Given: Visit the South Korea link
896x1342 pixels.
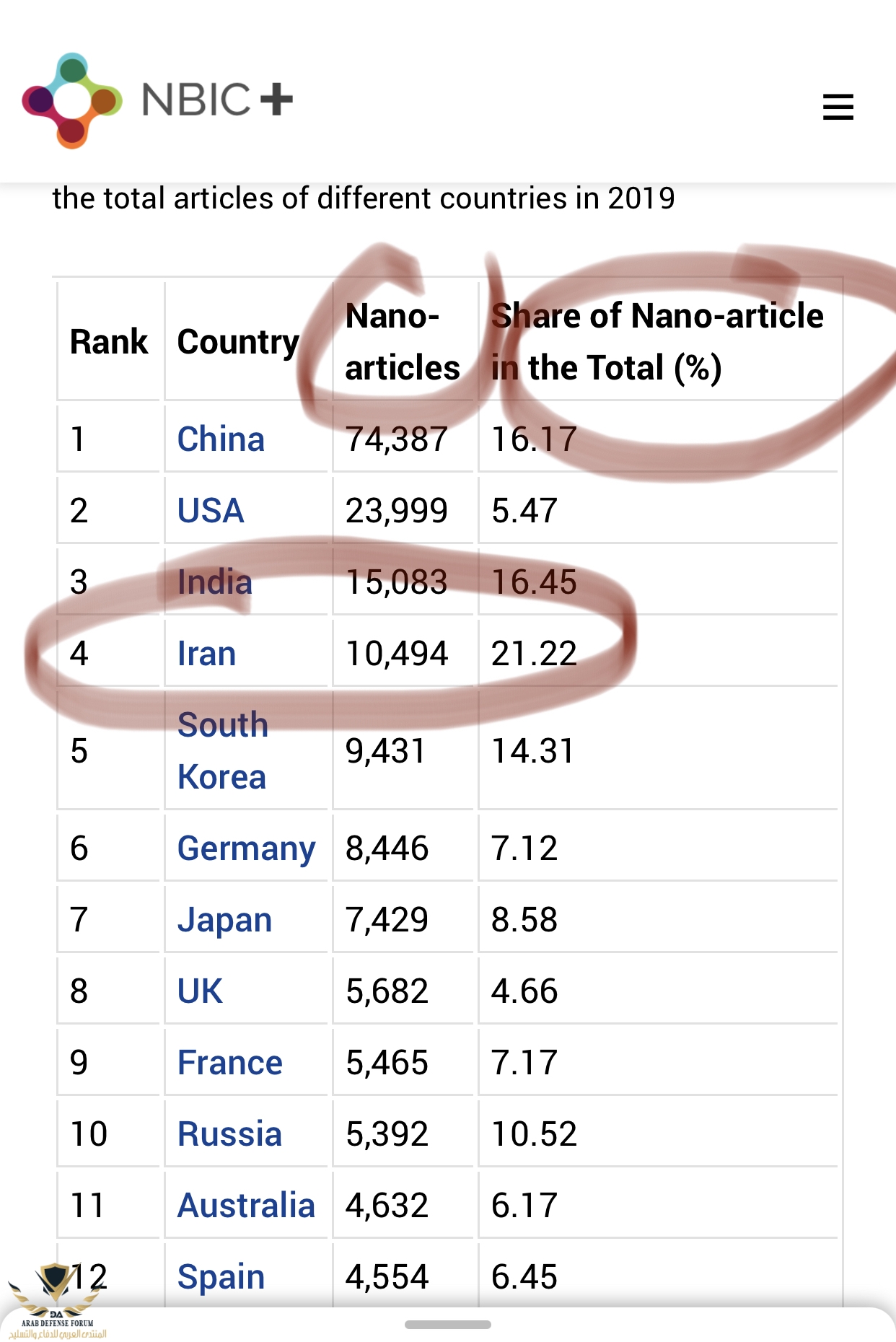Looking at the screenshot, I should pos(222,750).
